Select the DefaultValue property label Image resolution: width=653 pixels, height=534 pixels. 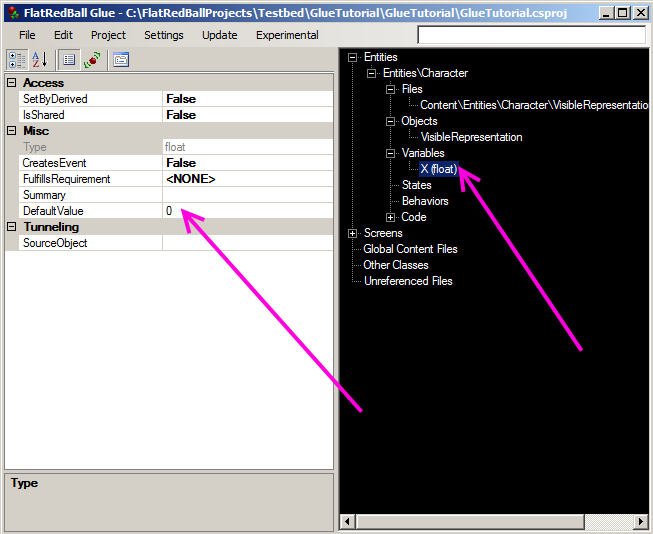(x=53, y=211)
